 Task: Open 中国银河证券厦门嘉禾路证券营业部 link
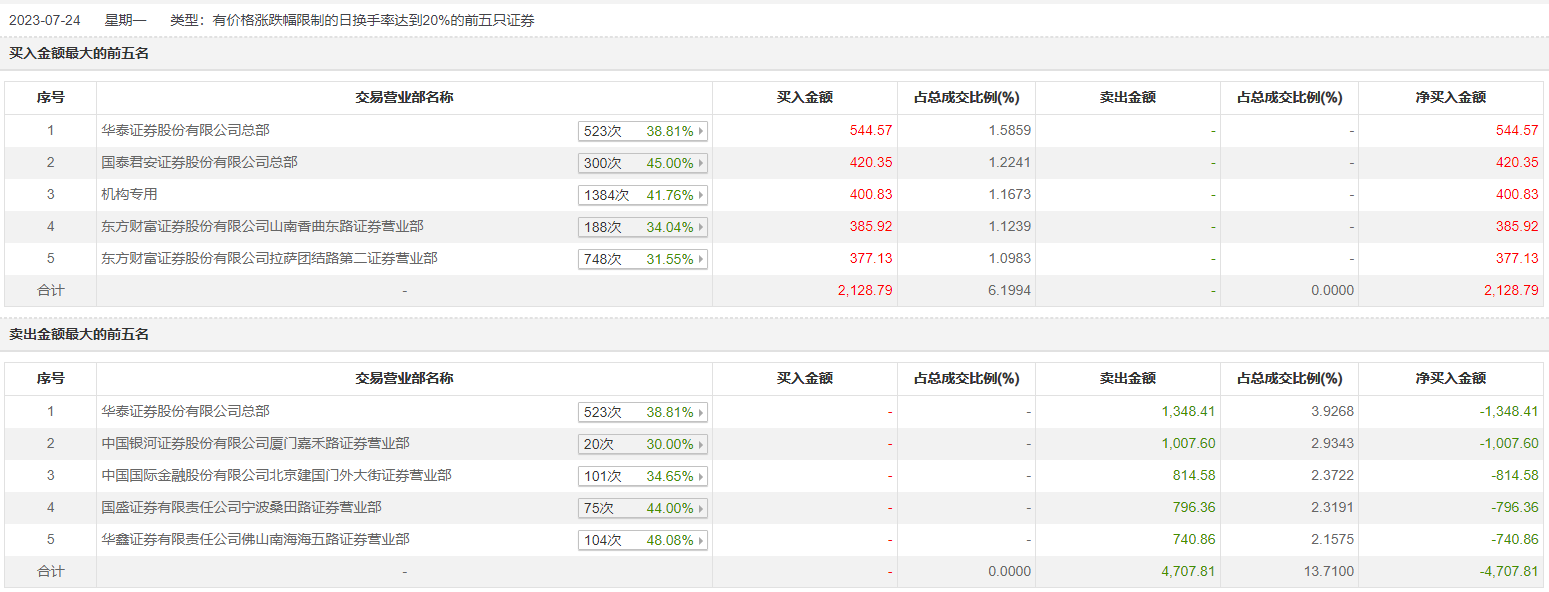(x=255, y=443)
